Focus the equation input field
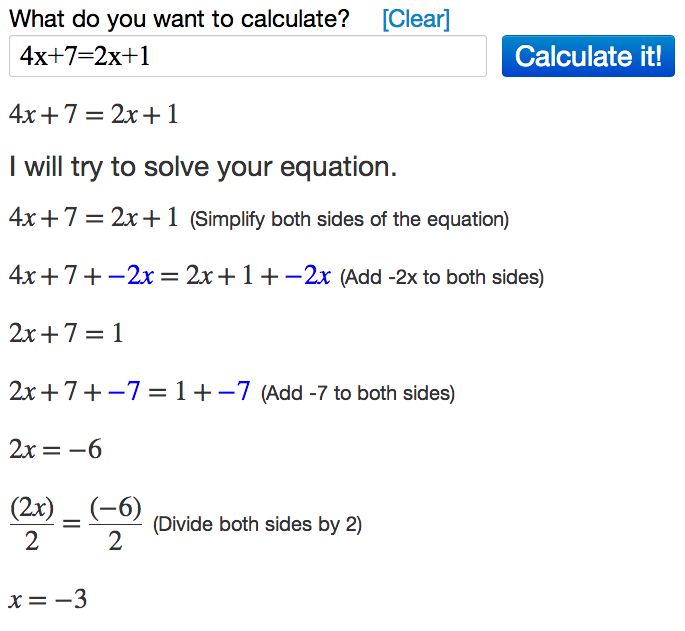 [x=247, y=57]
